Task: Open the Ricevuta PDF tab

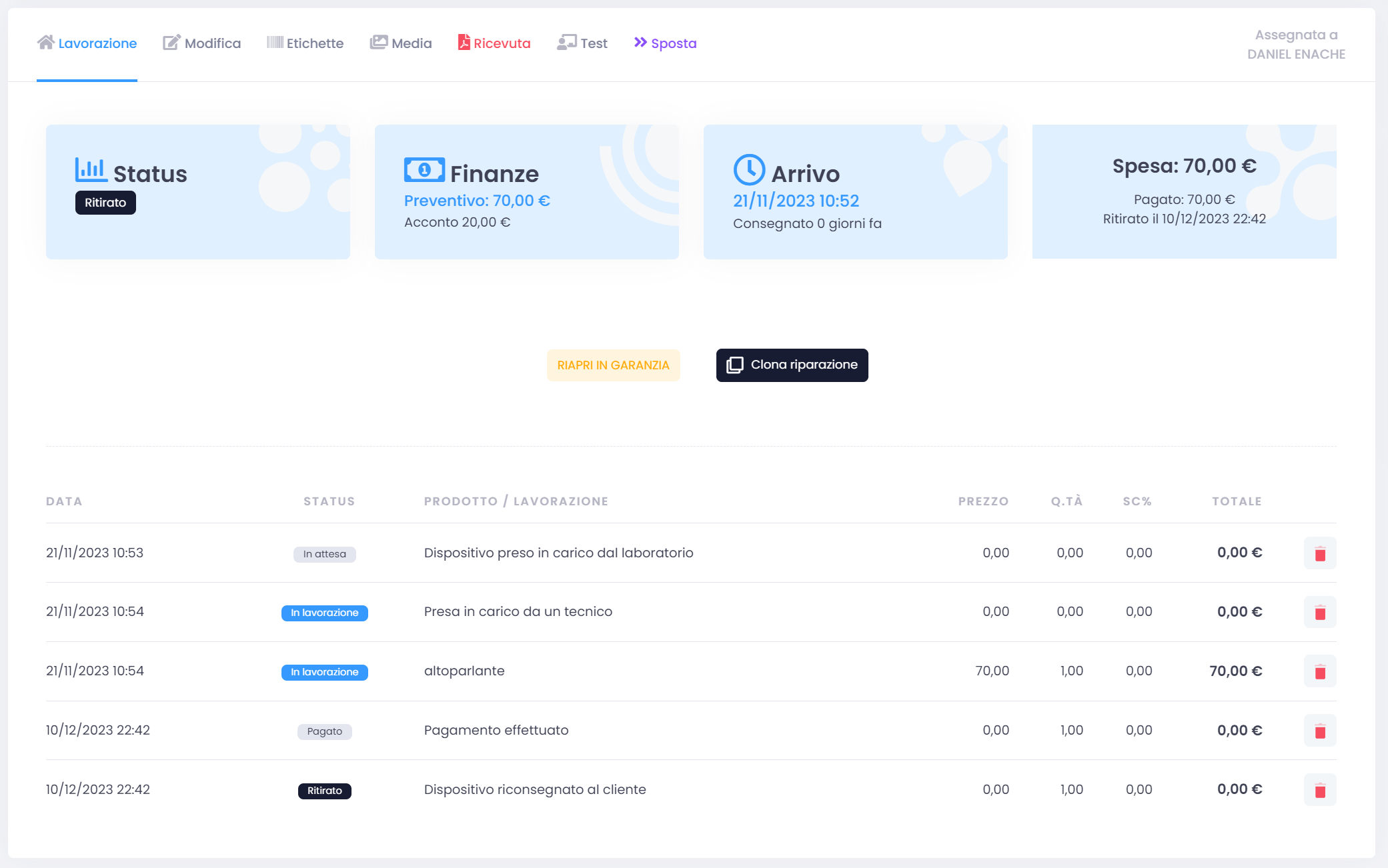Action: pyautogui.click(x=494, y=43)
